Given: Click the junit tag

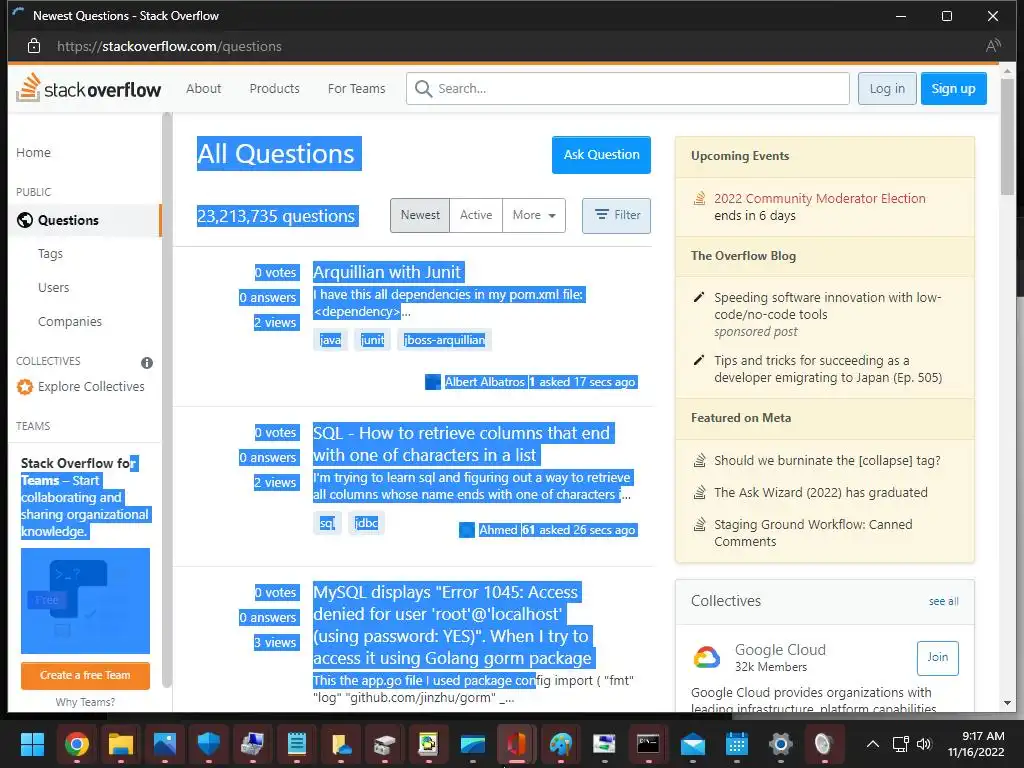Looking at the screenshot, I should click(372, 340).
